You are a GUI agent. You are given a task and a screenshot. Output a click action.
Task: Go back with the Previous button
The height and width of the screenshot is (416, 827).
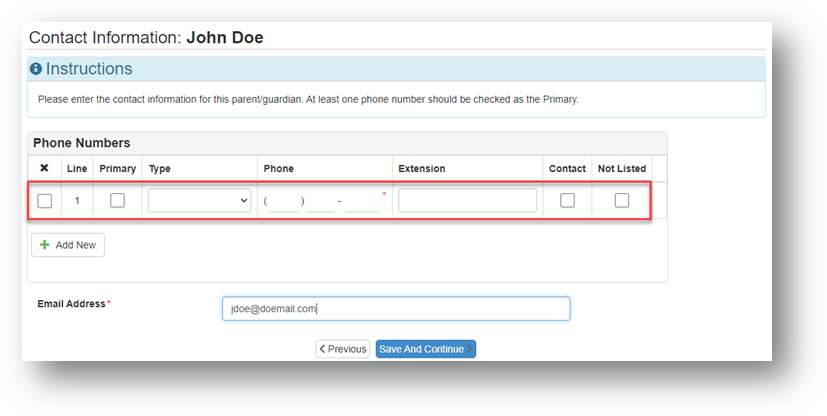343,349
